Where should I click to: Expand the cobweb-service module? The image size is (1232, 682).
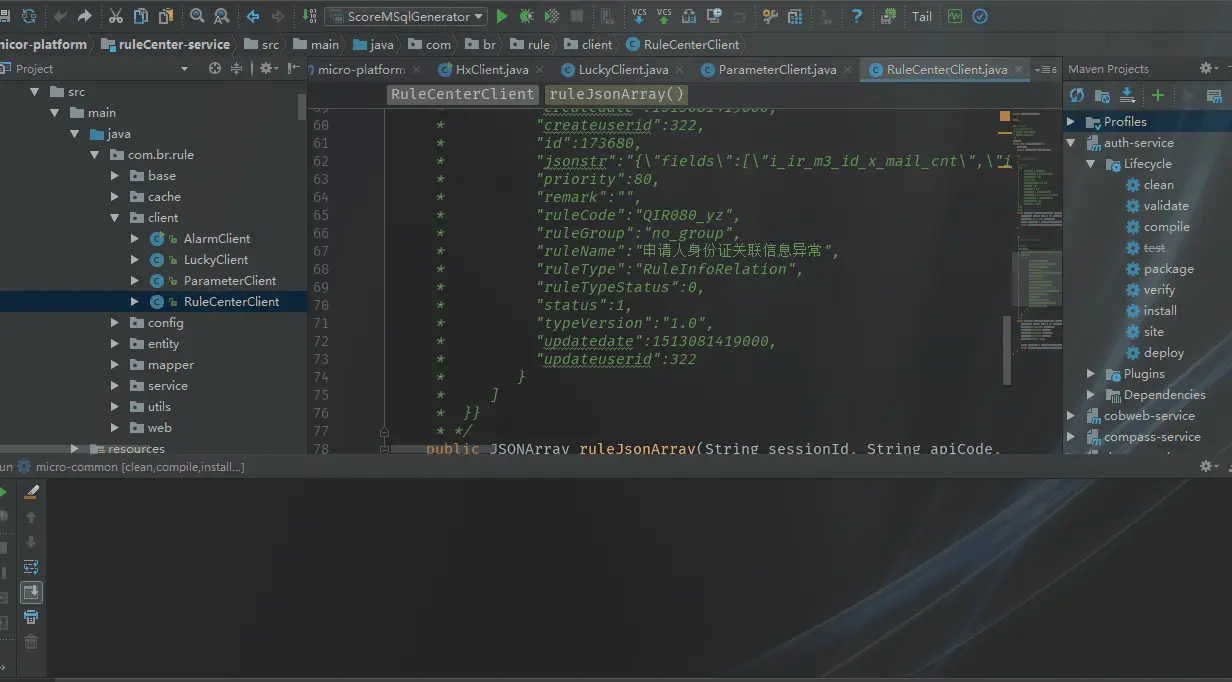click(x=1071, y=415)
